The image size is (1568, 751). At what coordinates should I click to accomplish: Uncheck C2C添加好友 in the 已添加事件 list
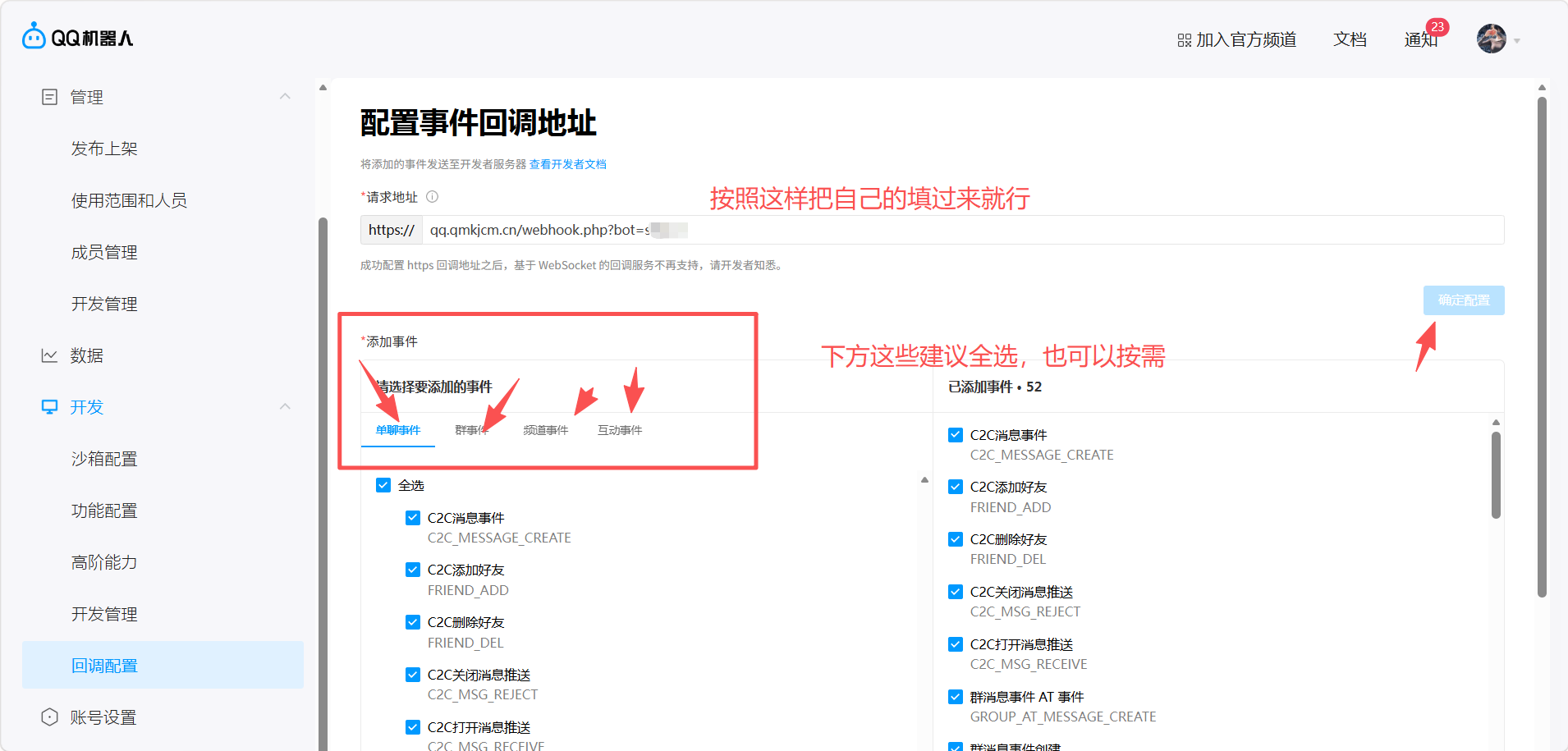[x=956, y=487]
